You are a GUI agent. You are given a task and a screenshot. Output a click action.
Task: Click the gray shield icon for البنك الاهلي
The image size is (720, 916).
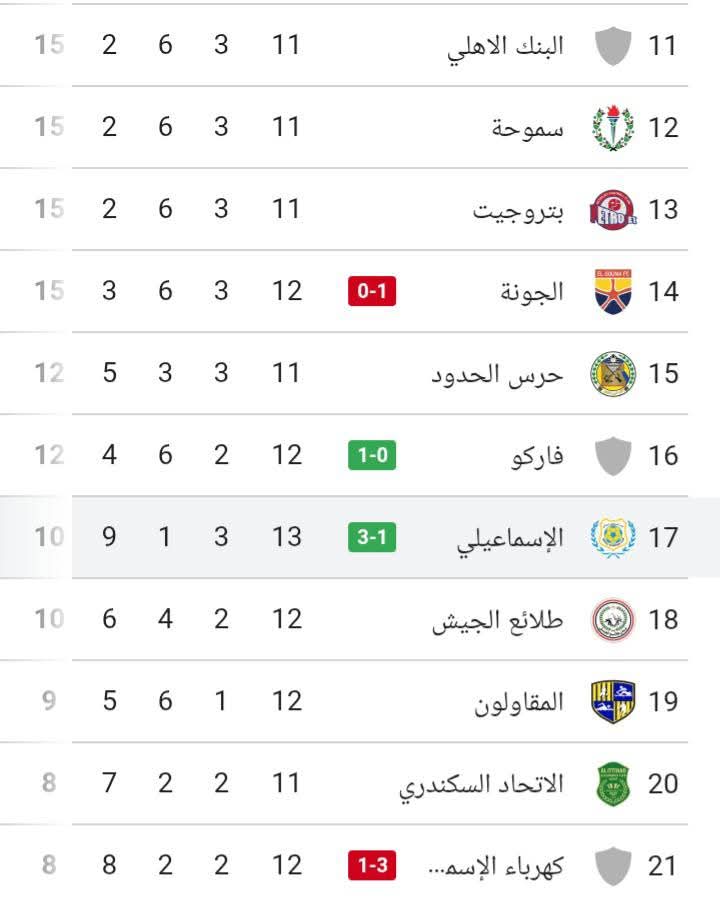(613, 46)
